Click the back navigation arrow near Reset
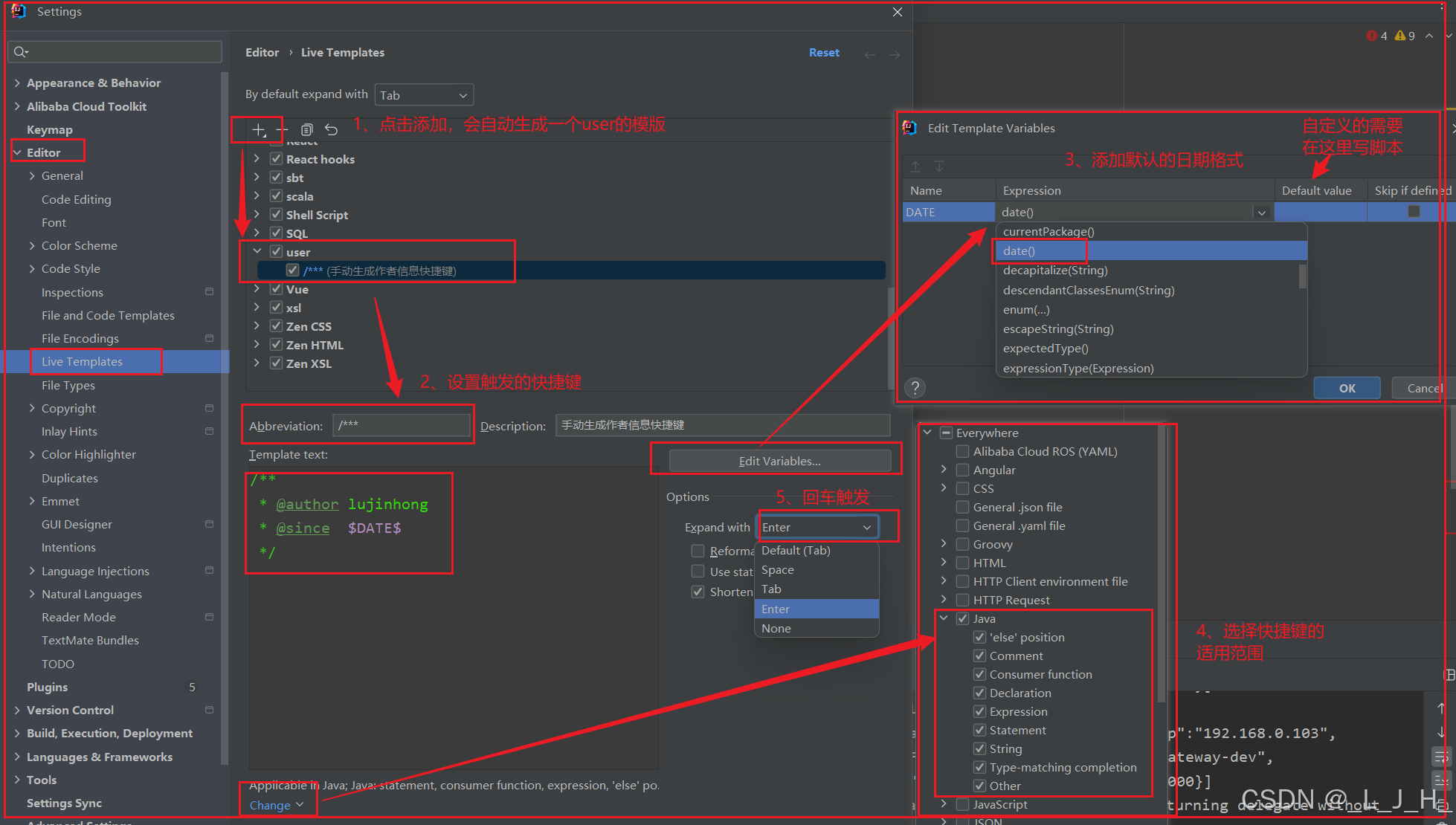1456x825 pixels. pos(870,54)
